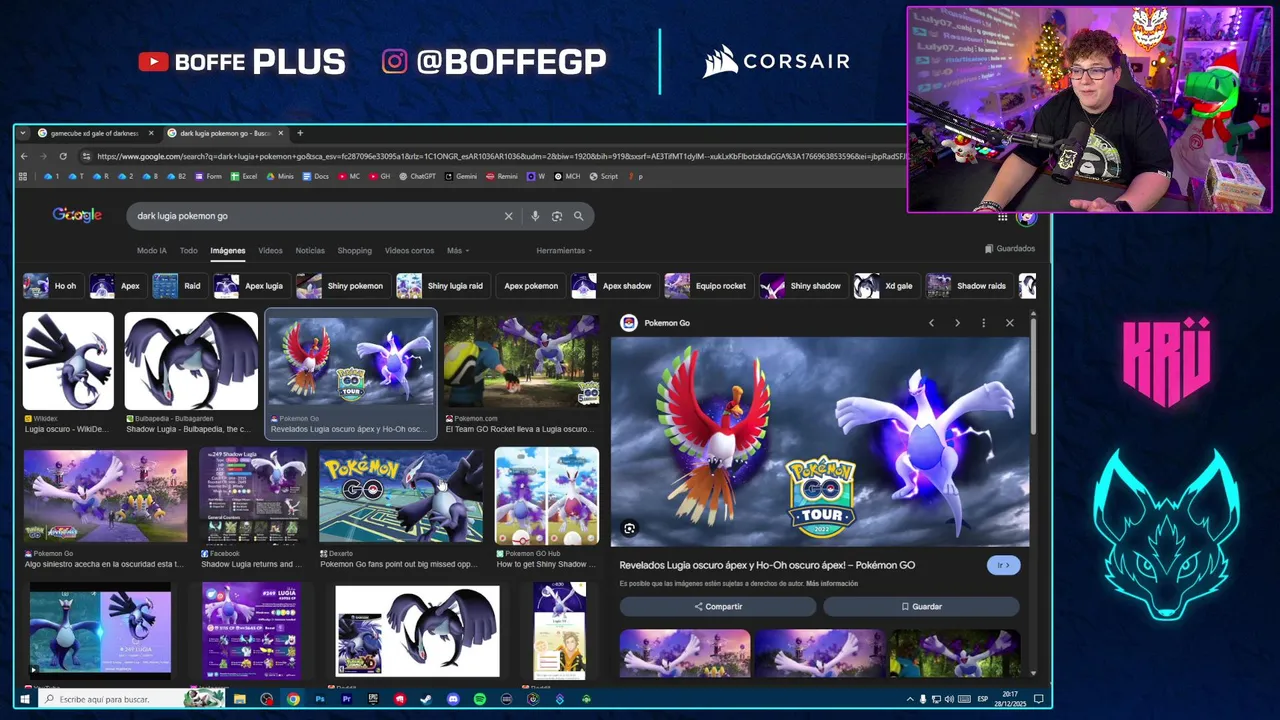Filter by Equipo rocket chip
The width and height of the screenshot is (1280, 720).
pos(707,286)
